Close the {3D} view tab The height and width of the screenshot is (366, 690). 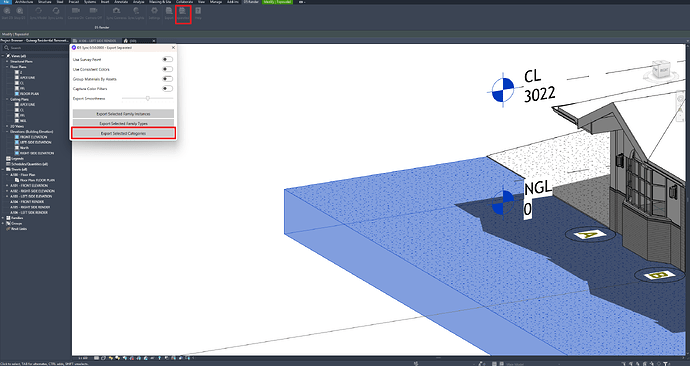[x=154, y=40]
